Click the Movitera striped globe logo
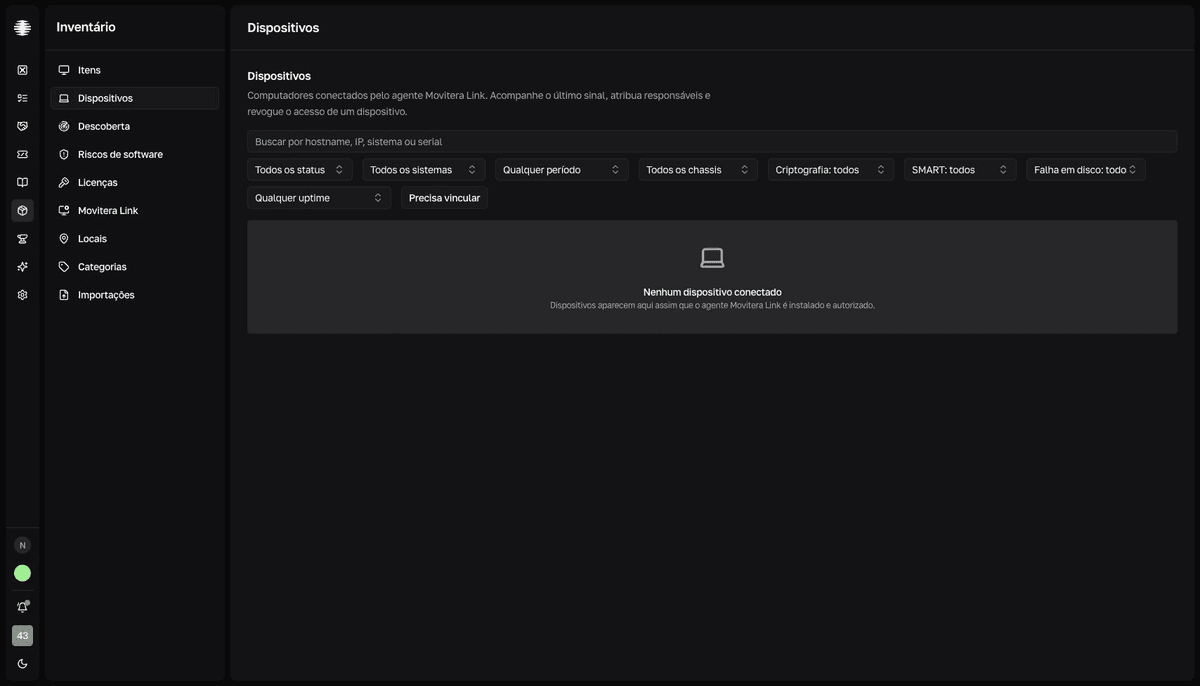The height and width of the screenshot is (686, 1200). (22, 28)
